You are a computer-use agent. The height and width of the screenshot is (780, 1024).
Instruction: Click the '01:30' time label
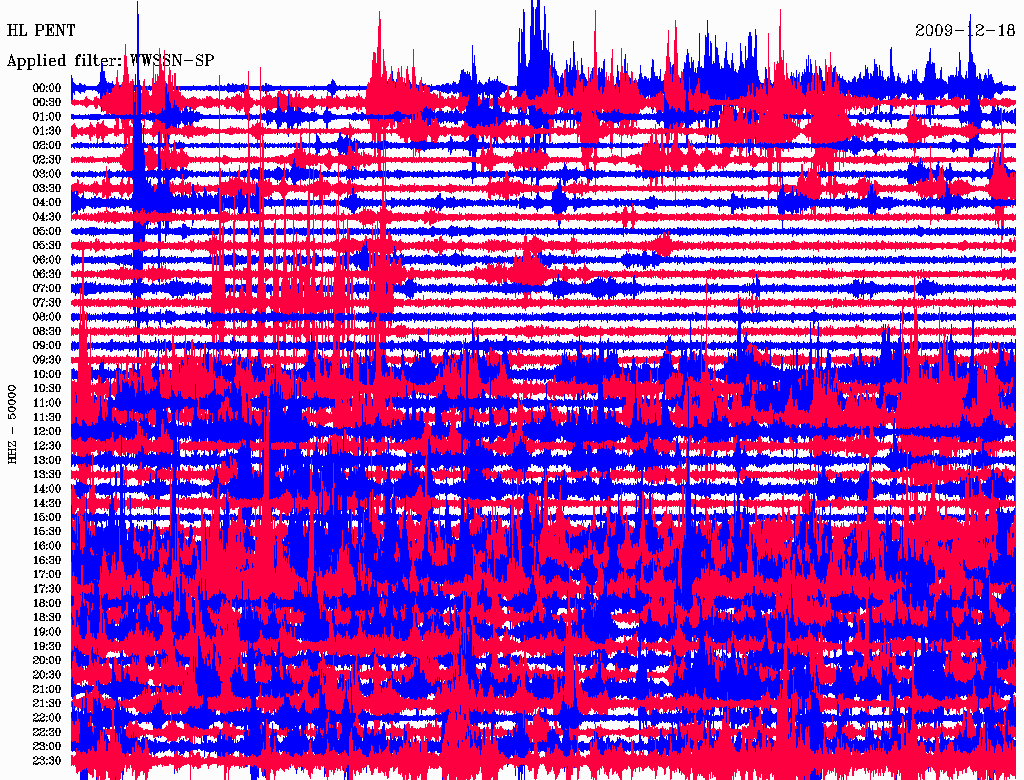tap(47, 131)
